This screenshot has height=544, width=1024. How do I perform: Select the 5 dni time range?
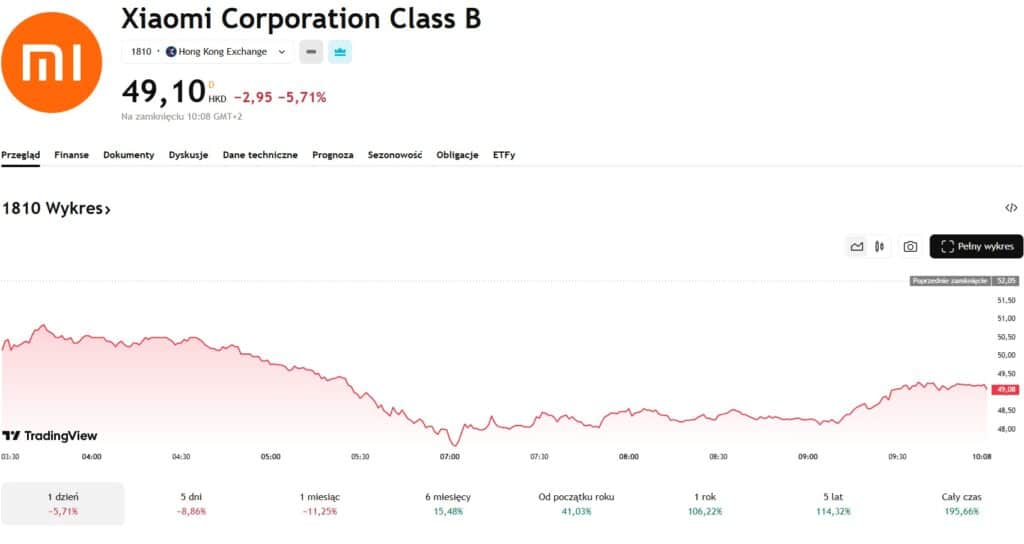190,503
